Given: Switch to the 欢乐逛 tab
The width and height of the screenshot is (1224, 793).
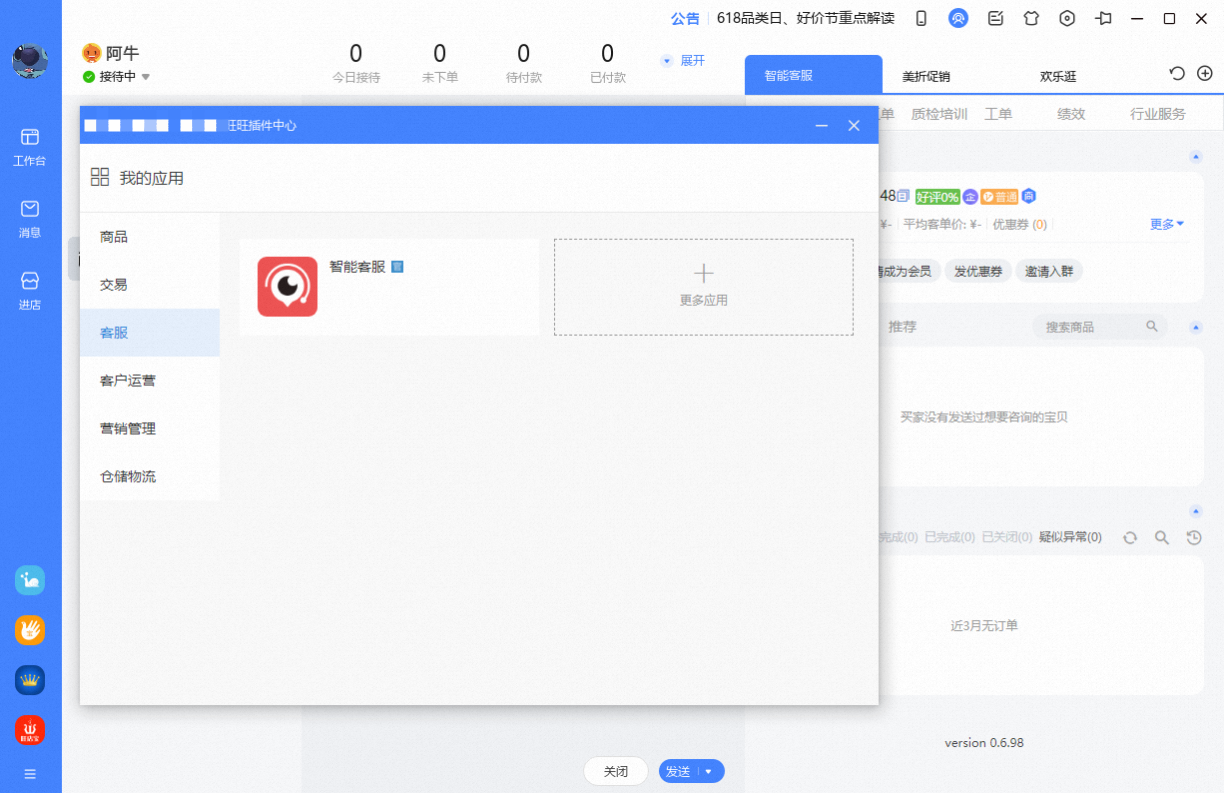Looking at the screenshot, I should point(1058,76).
